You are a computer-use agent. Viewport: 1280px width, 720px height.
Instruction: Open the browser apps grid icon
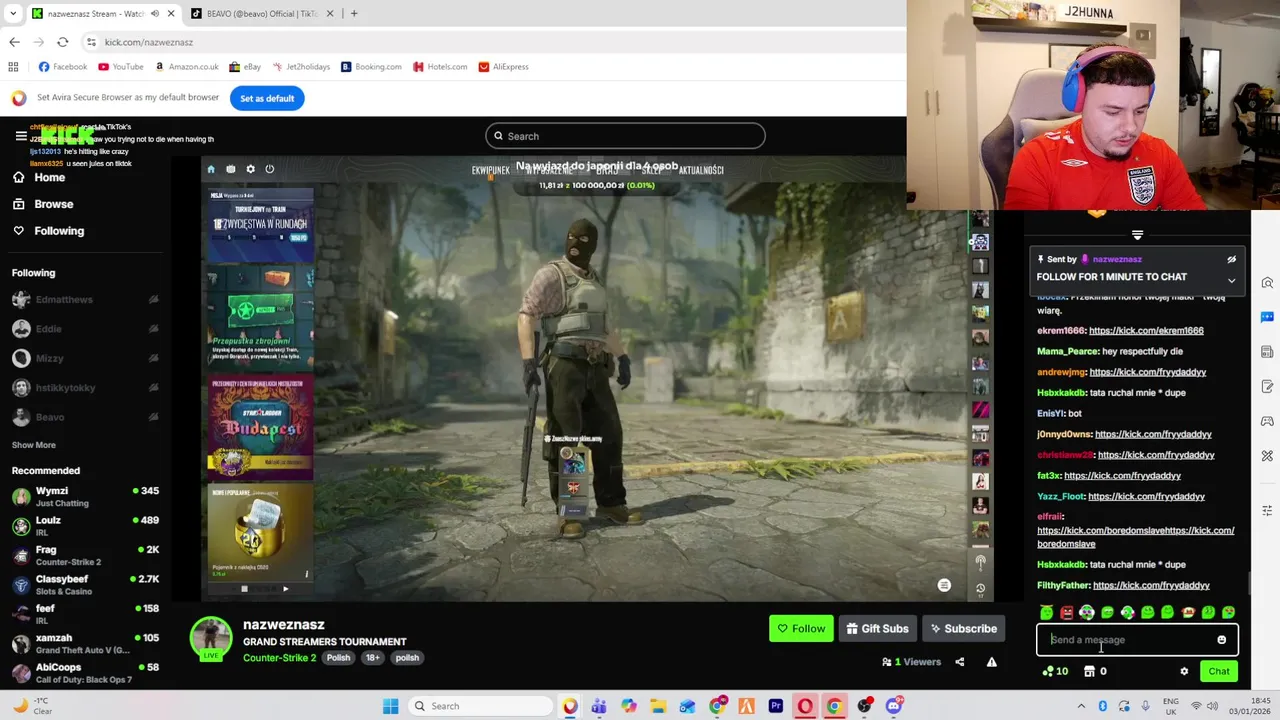coord(13,67)
